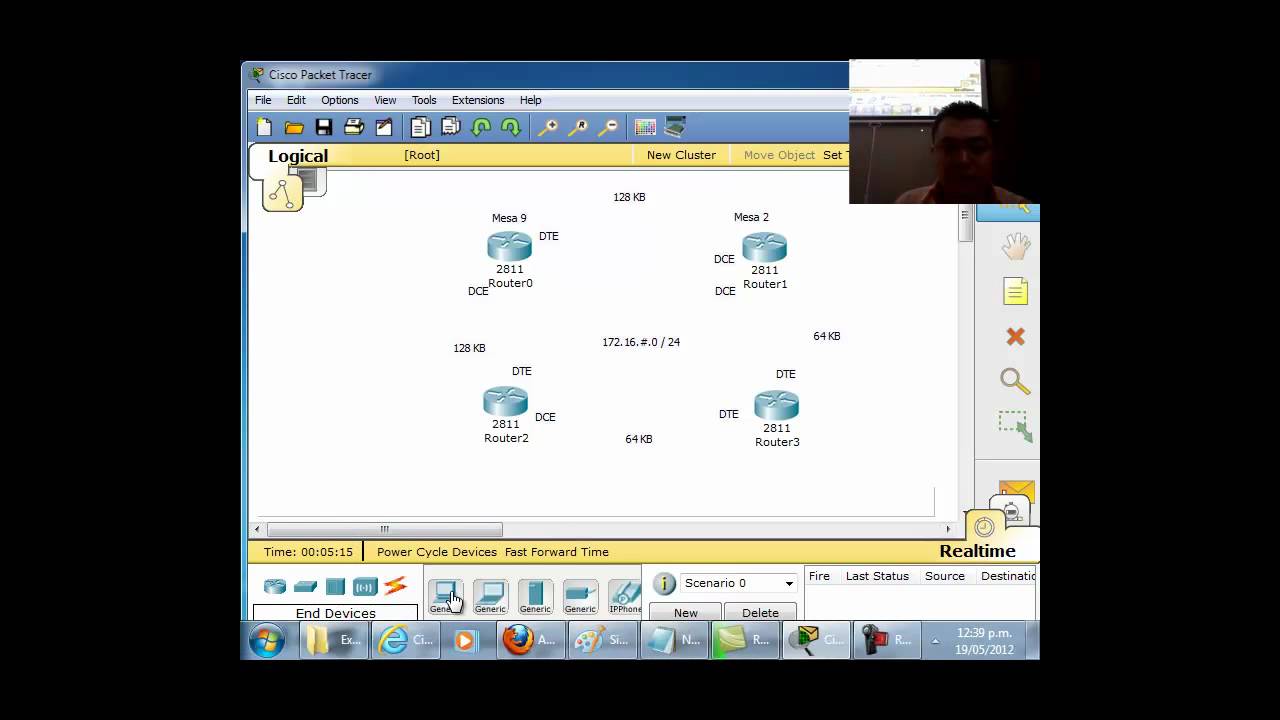This screenshot has height=720, width=1280.
Task: Switch to Realtime mode tab
Action: pos(977,551)
